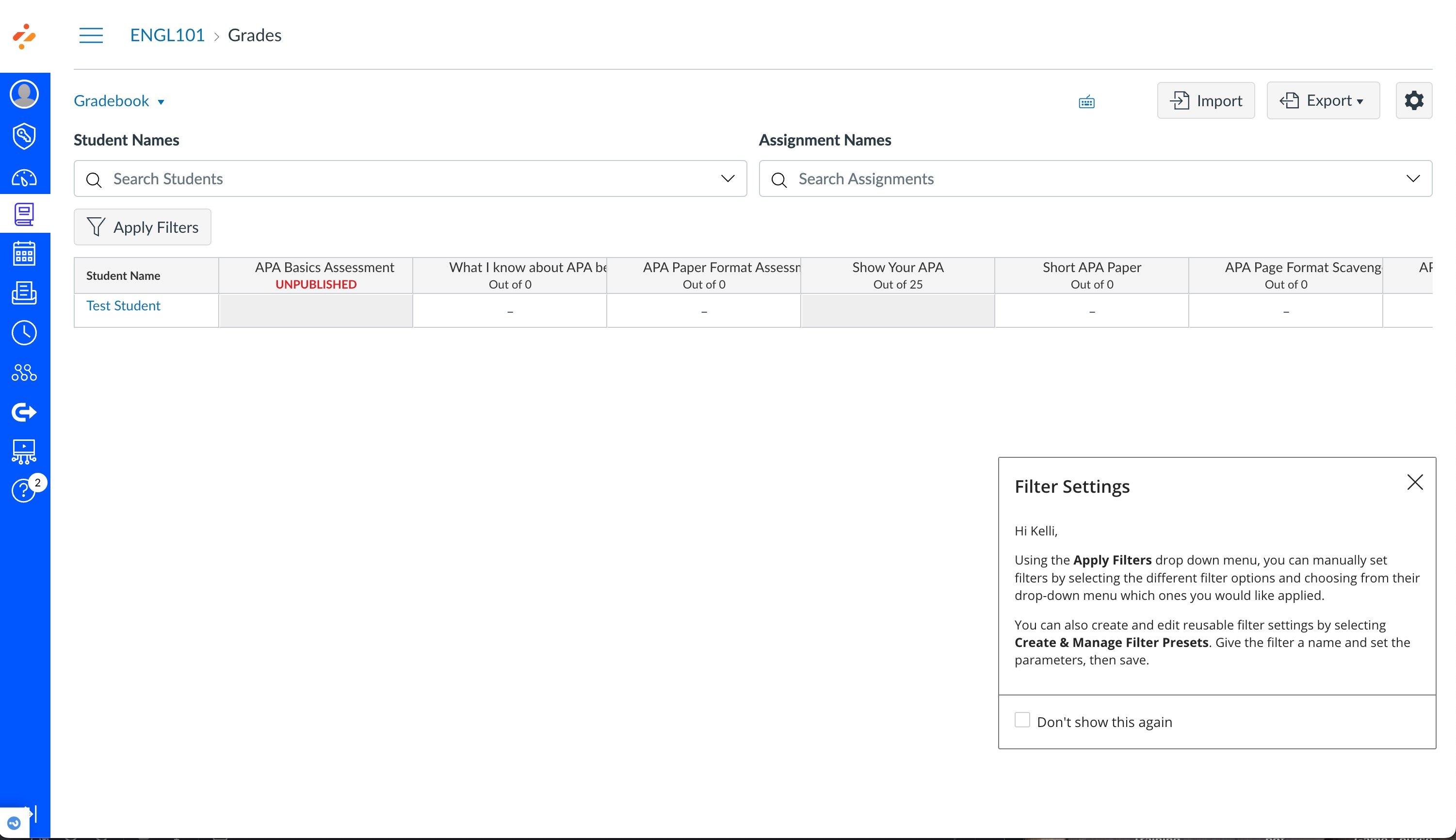This screenshot has height=840, width=1456.
Task: Open the Account profile icon in sidebar
Action: coord(24,94)
